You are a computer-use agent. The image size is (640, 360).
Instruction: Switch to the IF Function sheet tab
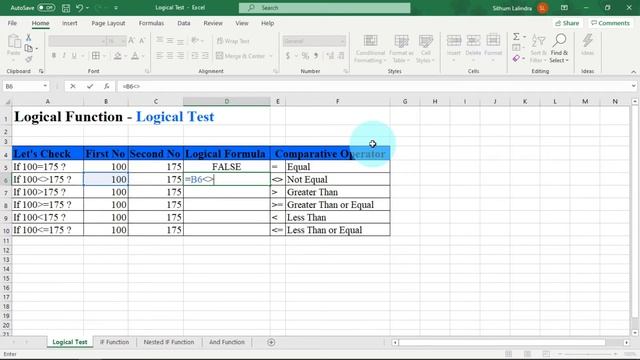[114, 342]
